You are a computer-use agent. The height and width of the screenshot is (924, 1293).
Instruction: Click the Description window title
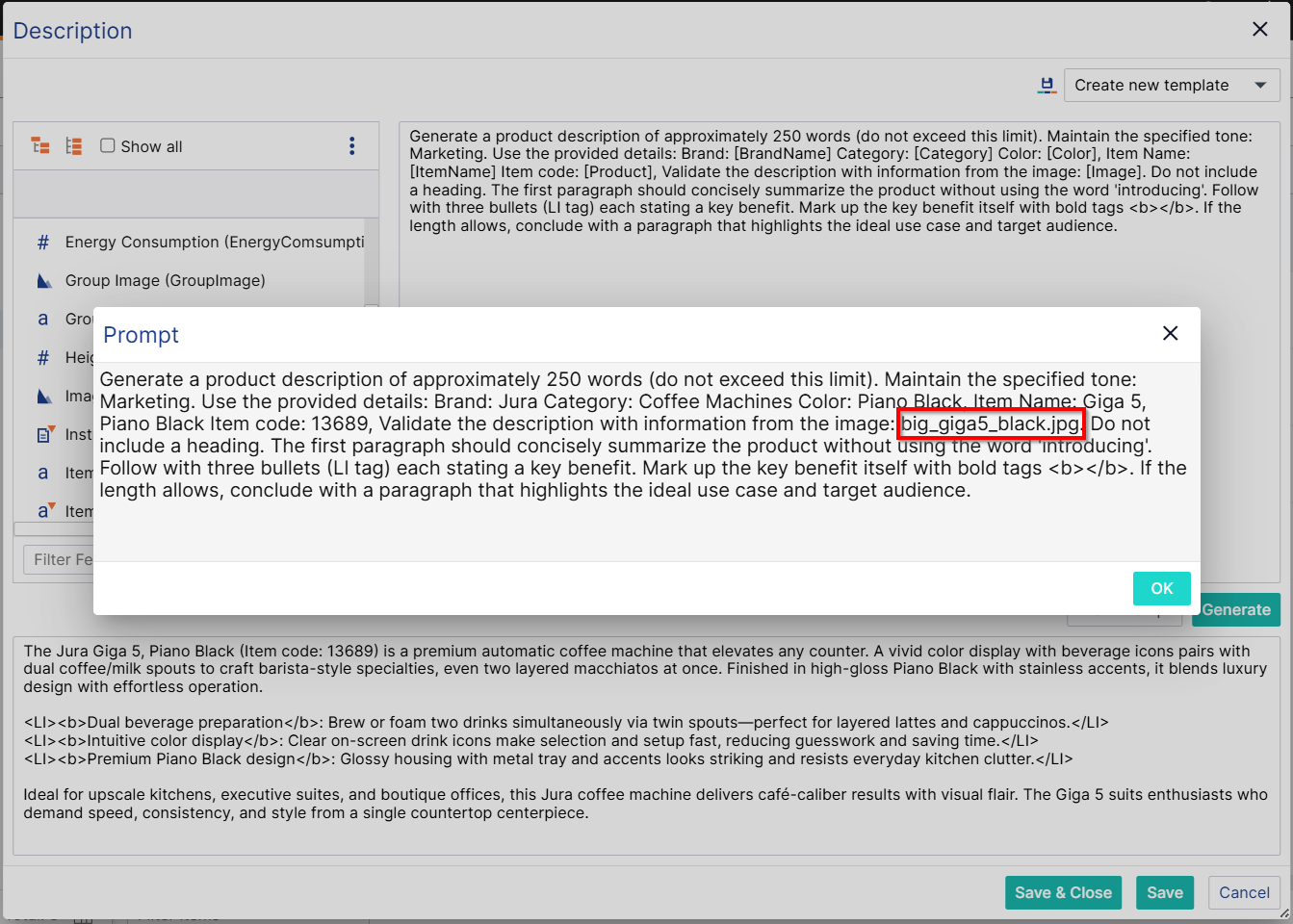point(72,31)
